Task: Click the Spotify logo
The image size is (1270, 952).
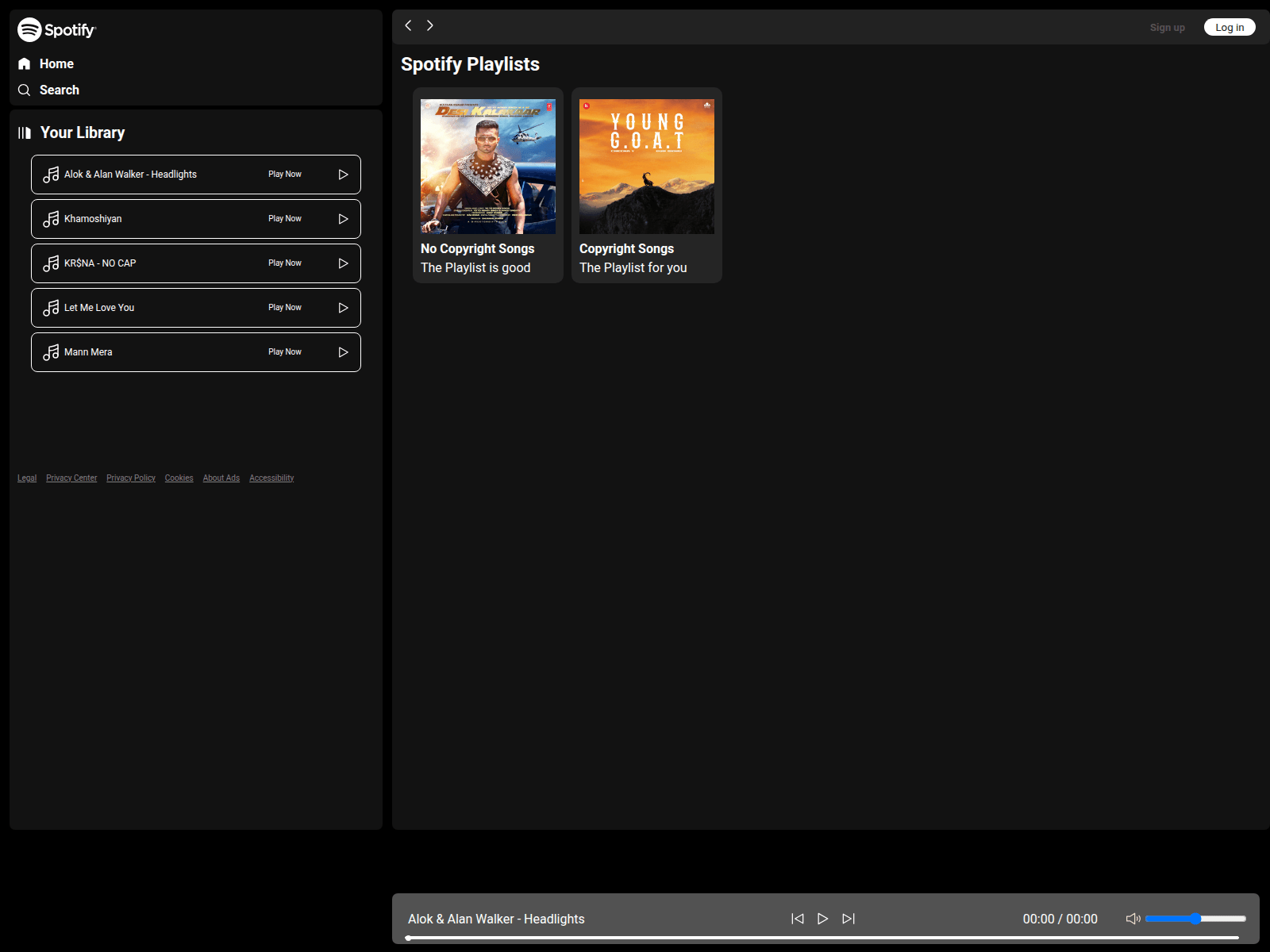Action: (x=56, y=29)
